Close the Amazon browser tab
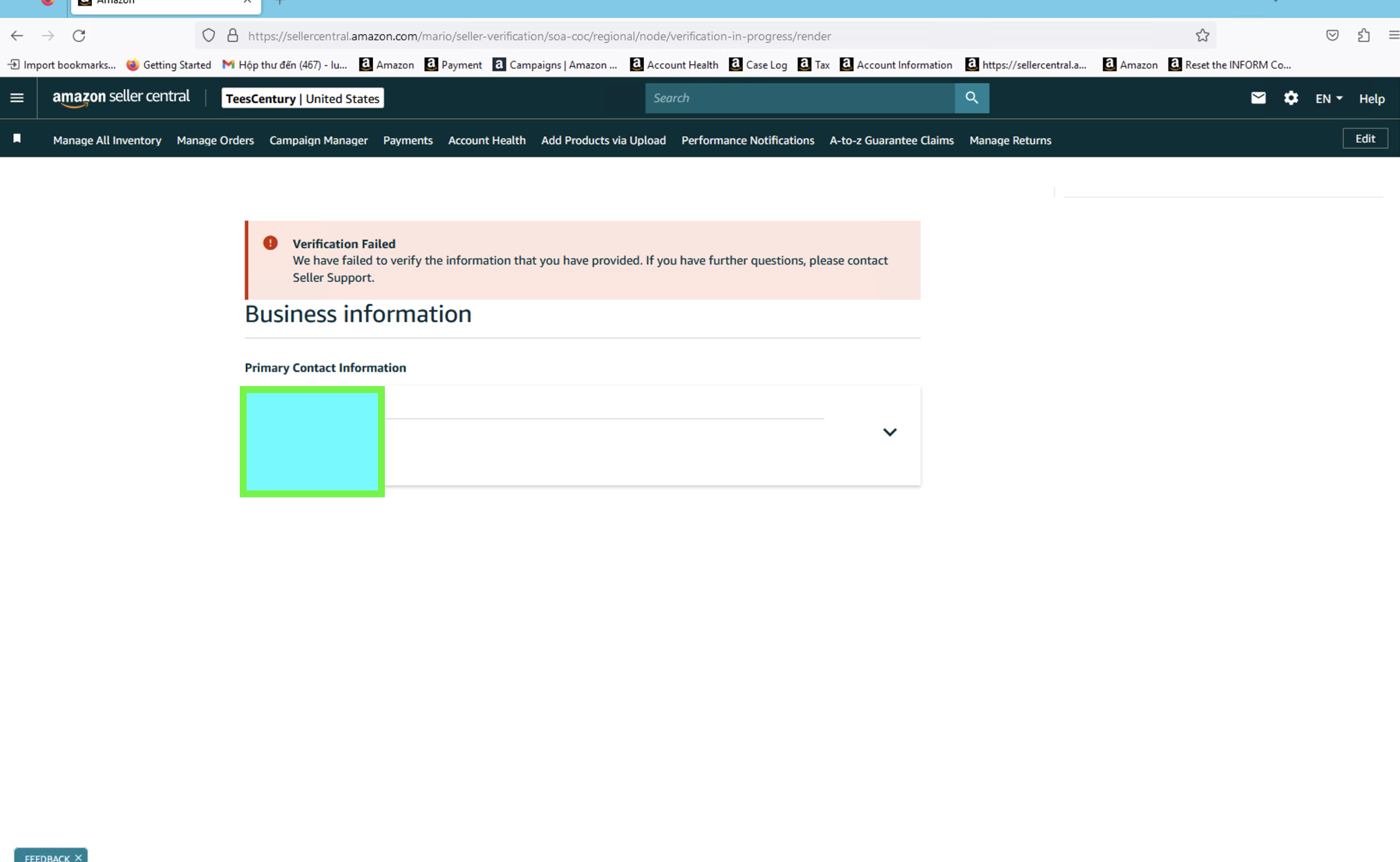1400x862 pixels. [x=247, y=2]
